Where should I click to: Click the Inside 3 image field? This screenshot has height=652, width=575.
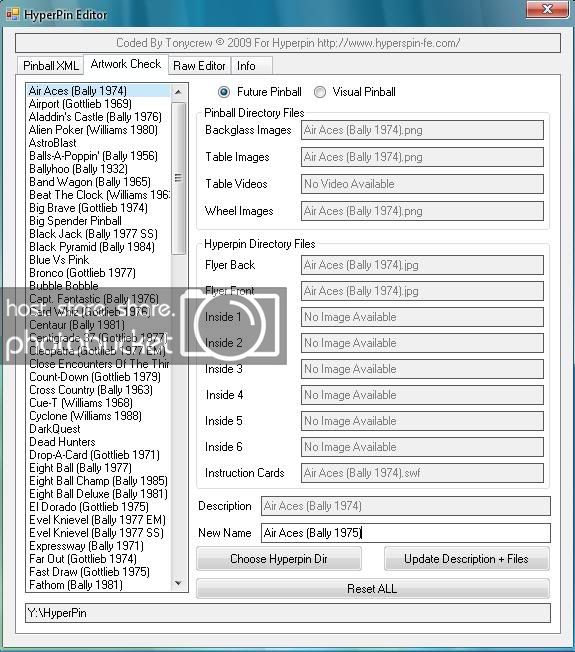pyautogui.click(x=422, y=369)
